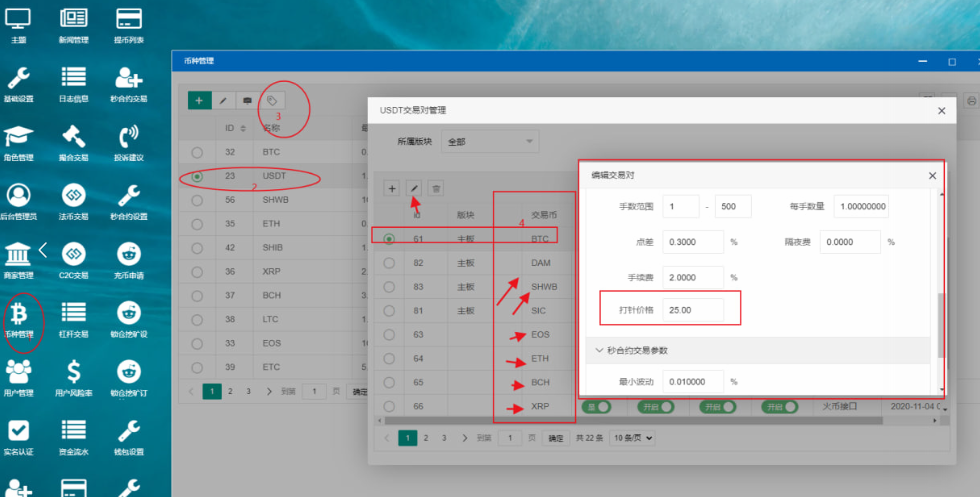Click the tag icon in currency toolbar
Screen dimensions: 980x497
(x=272, y=100)
